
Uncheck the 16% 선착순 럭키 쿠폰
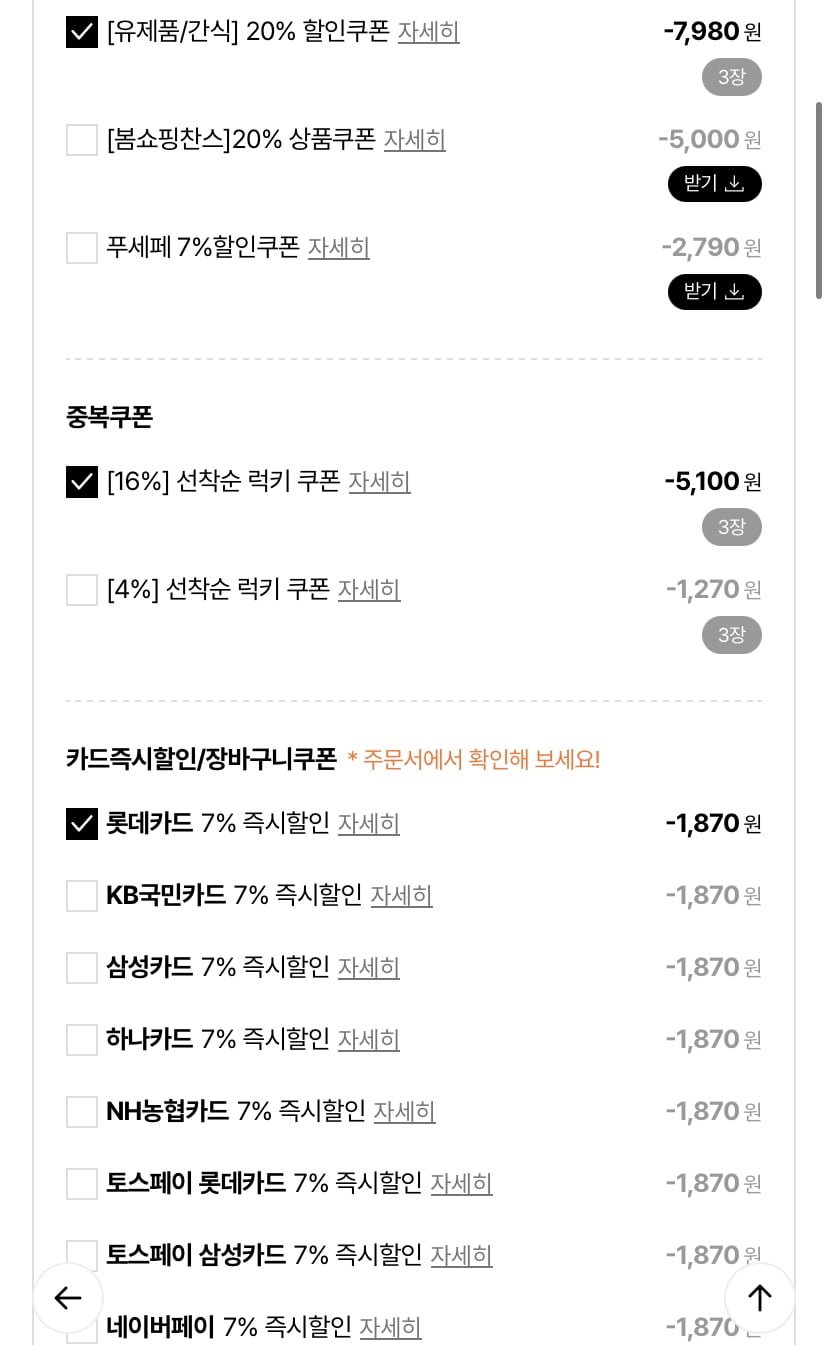pos(82,482)
